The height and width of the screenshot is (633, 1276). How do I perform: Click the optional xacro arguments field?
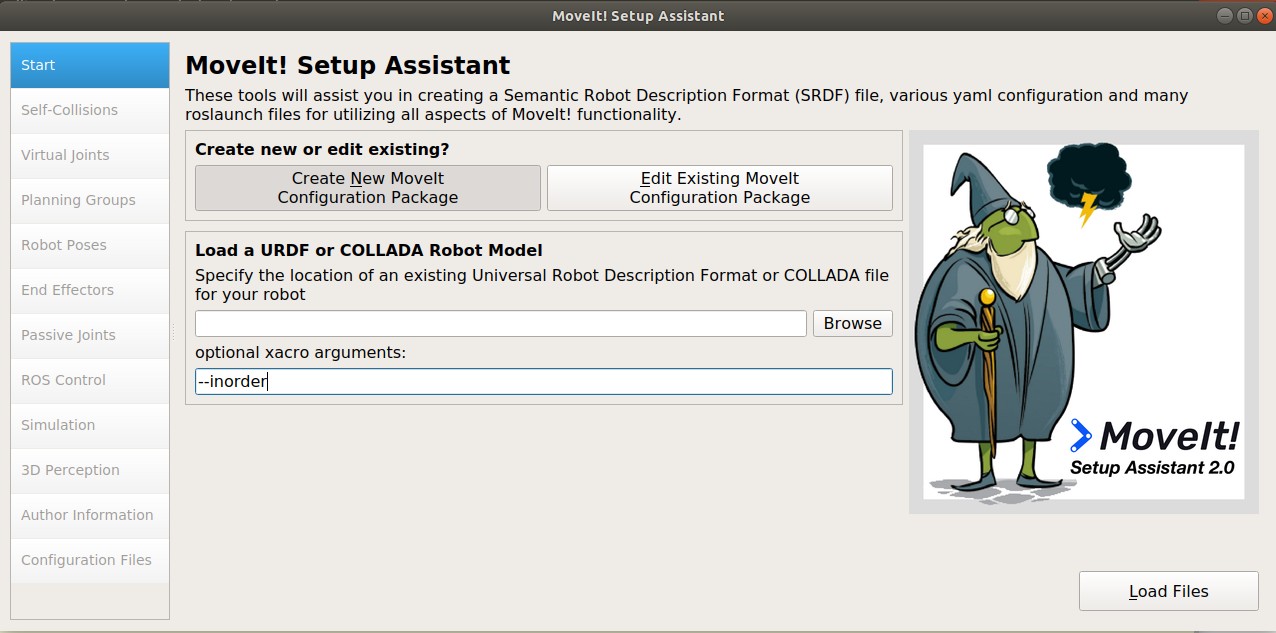[544, 381]
